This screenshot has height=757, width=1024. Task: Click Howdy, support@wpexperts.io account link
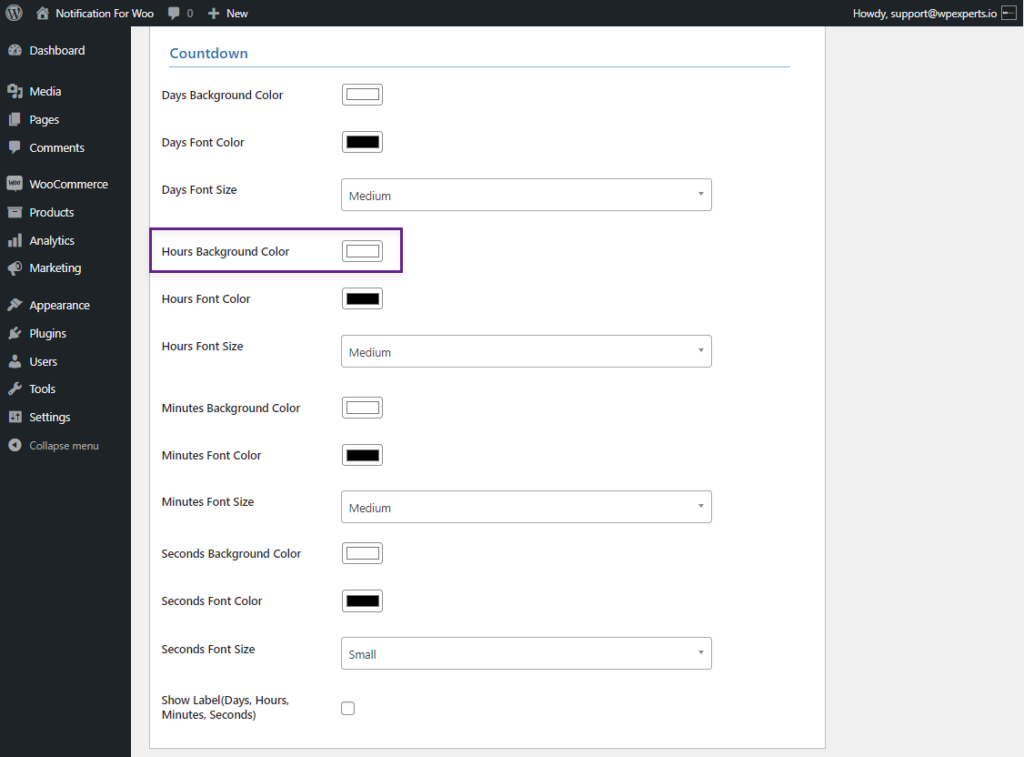pos(925,13)
